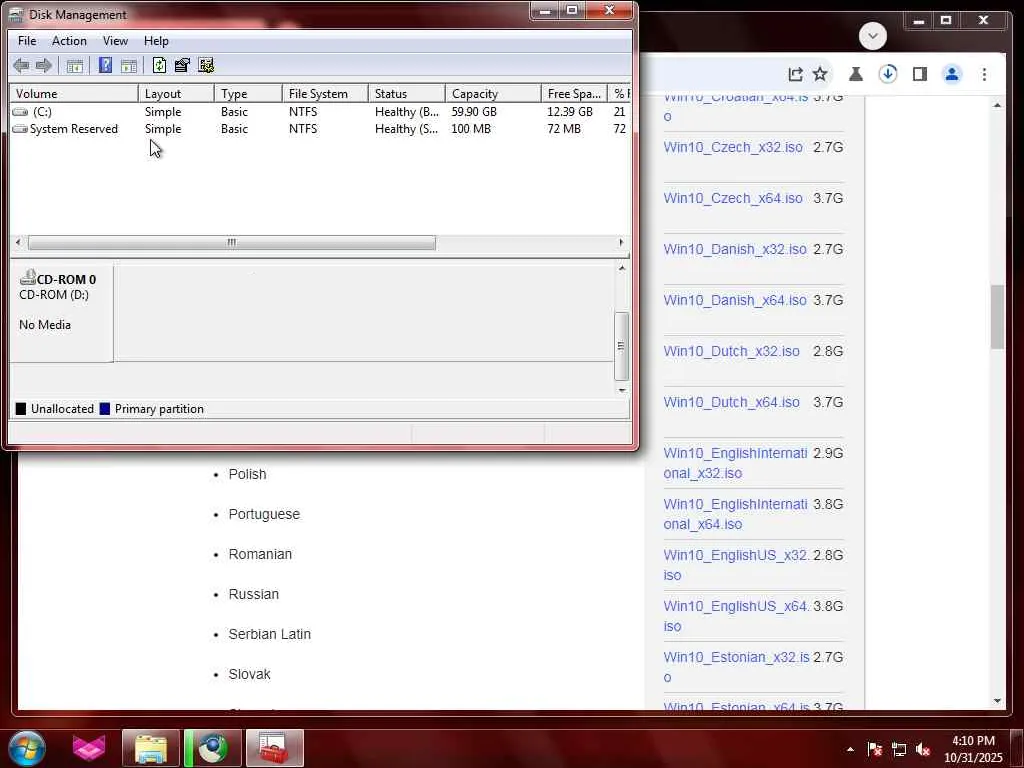The width and height of the screenshot is (1024, 768).
Task: Open the Action Center flag tray icon
Action: click(874, 750)
